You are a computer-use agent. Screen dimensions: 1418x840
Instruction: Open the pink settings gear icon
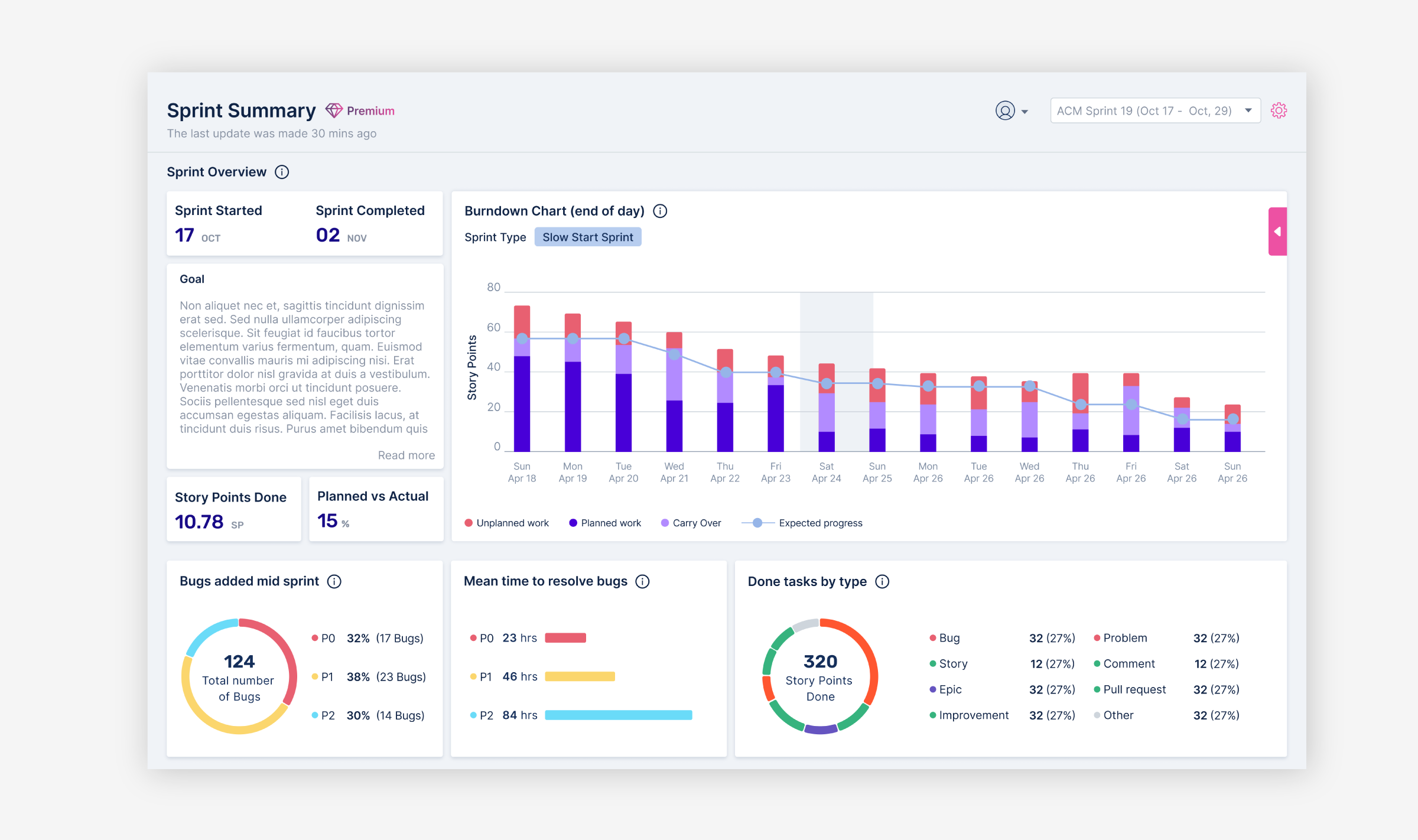point(1279,110)
